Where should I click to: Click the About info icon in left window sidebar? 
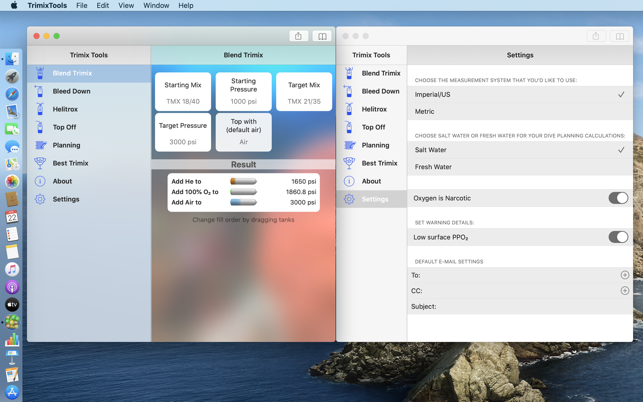[x=40, y=181]
